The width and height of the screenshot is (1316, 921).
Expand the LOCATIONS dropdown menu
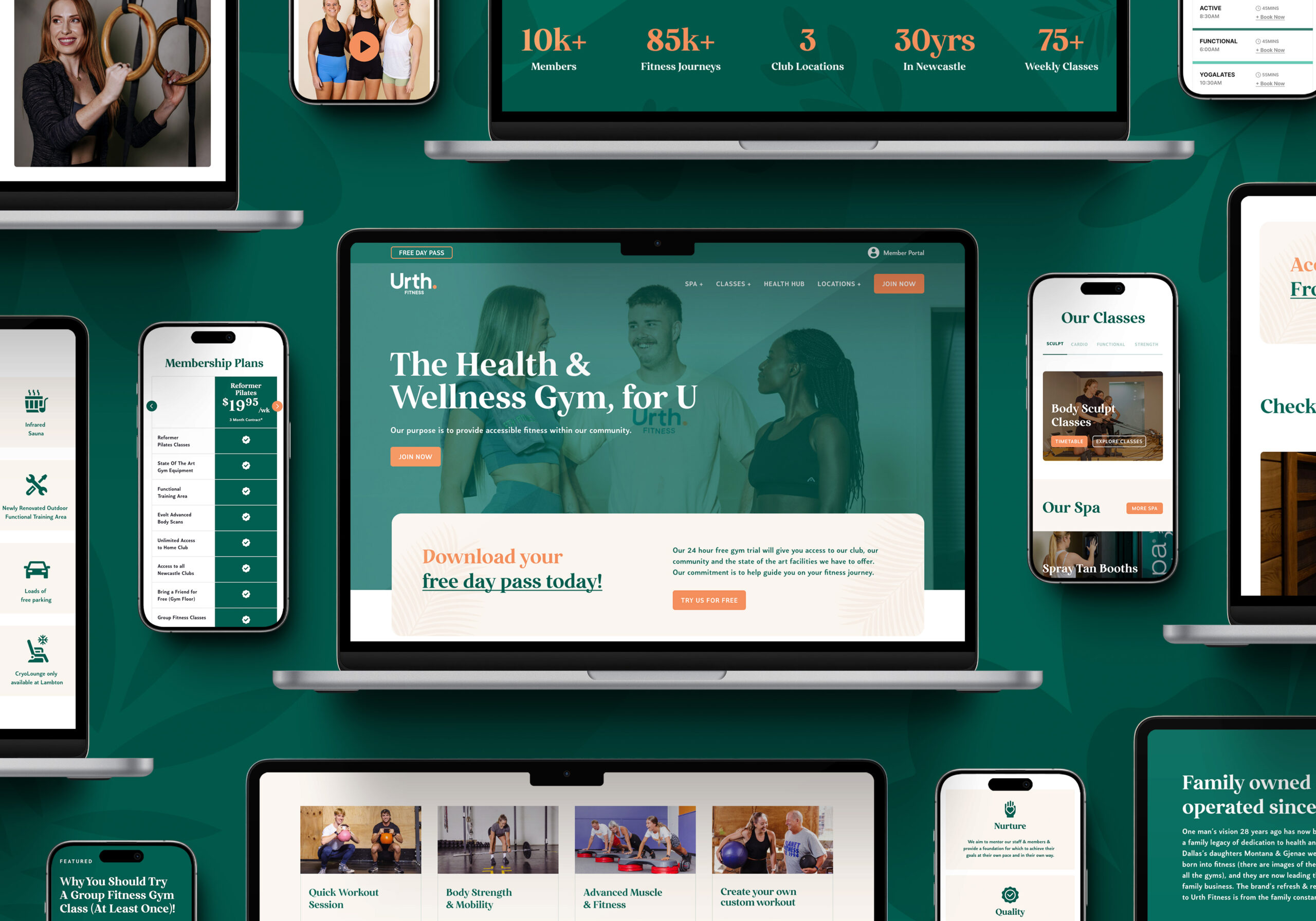click(839, 284)
